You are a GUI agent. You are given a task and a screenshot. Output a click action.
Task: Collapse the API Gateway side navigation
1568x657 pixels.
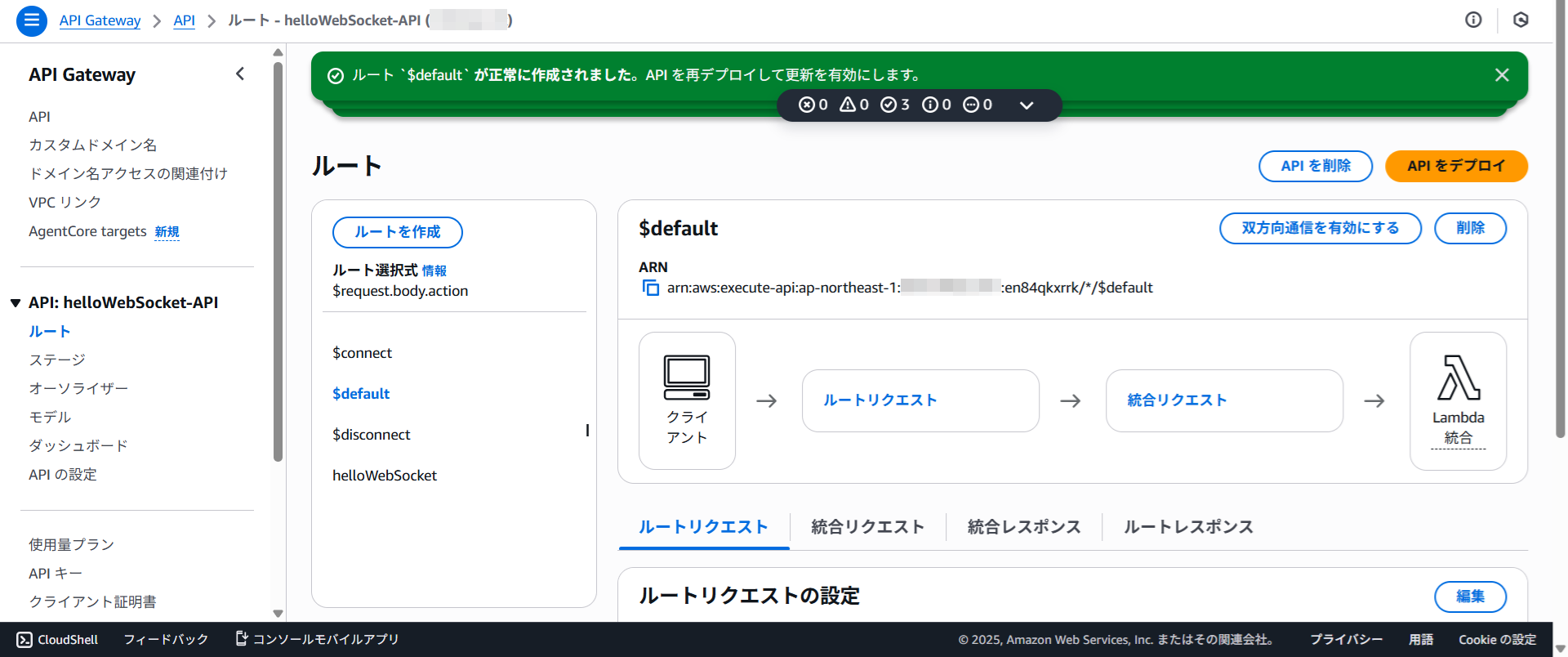pyautogui.click(x=240, y=74)
